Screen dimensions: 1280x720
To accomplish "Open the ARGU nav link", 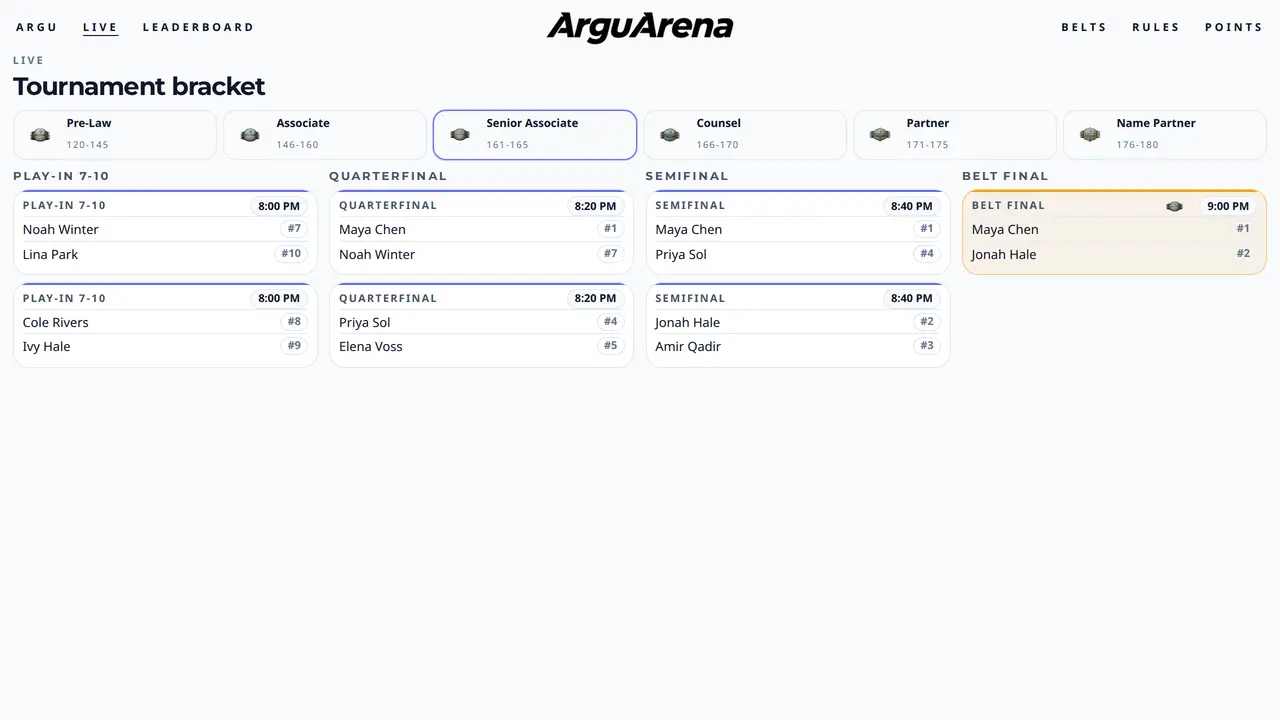I will pyautogui.click(x=37, y=27).
